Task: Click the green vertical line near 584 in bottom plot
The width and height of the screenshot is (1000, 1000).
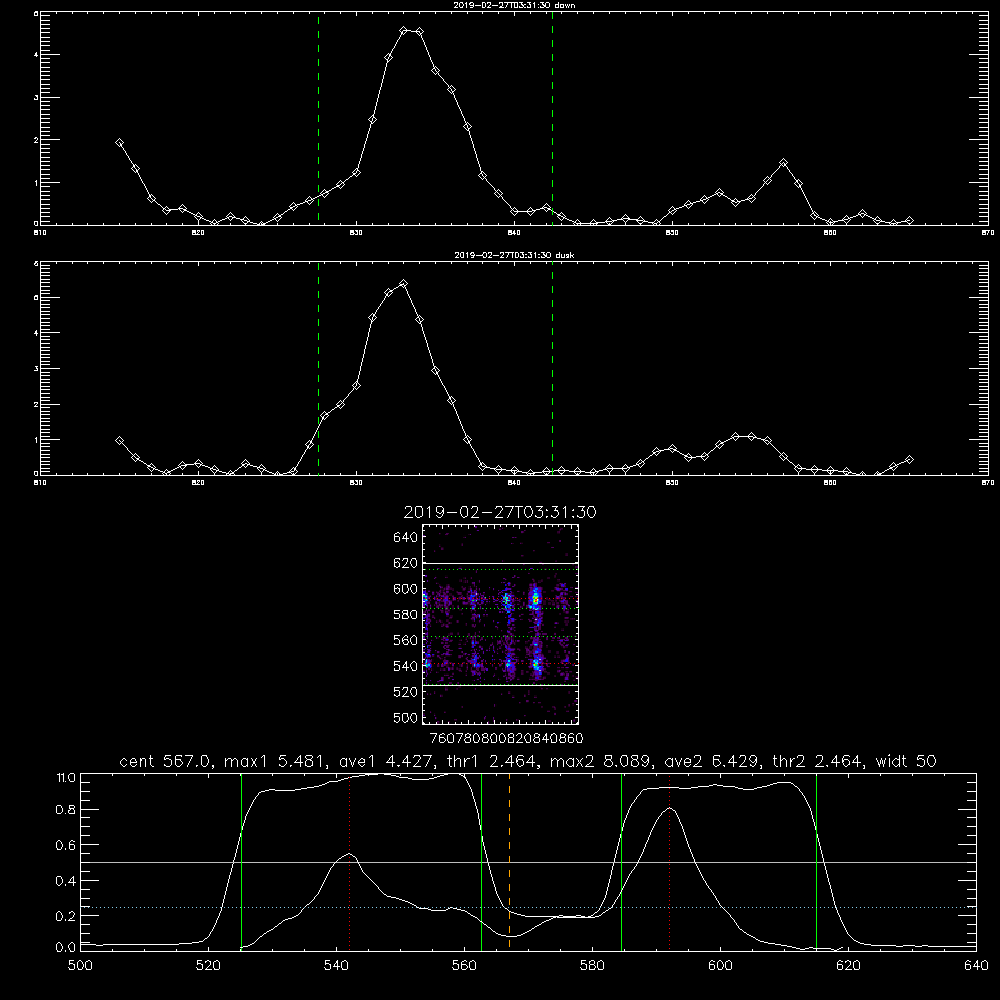Action: click(x=621, y=861)
